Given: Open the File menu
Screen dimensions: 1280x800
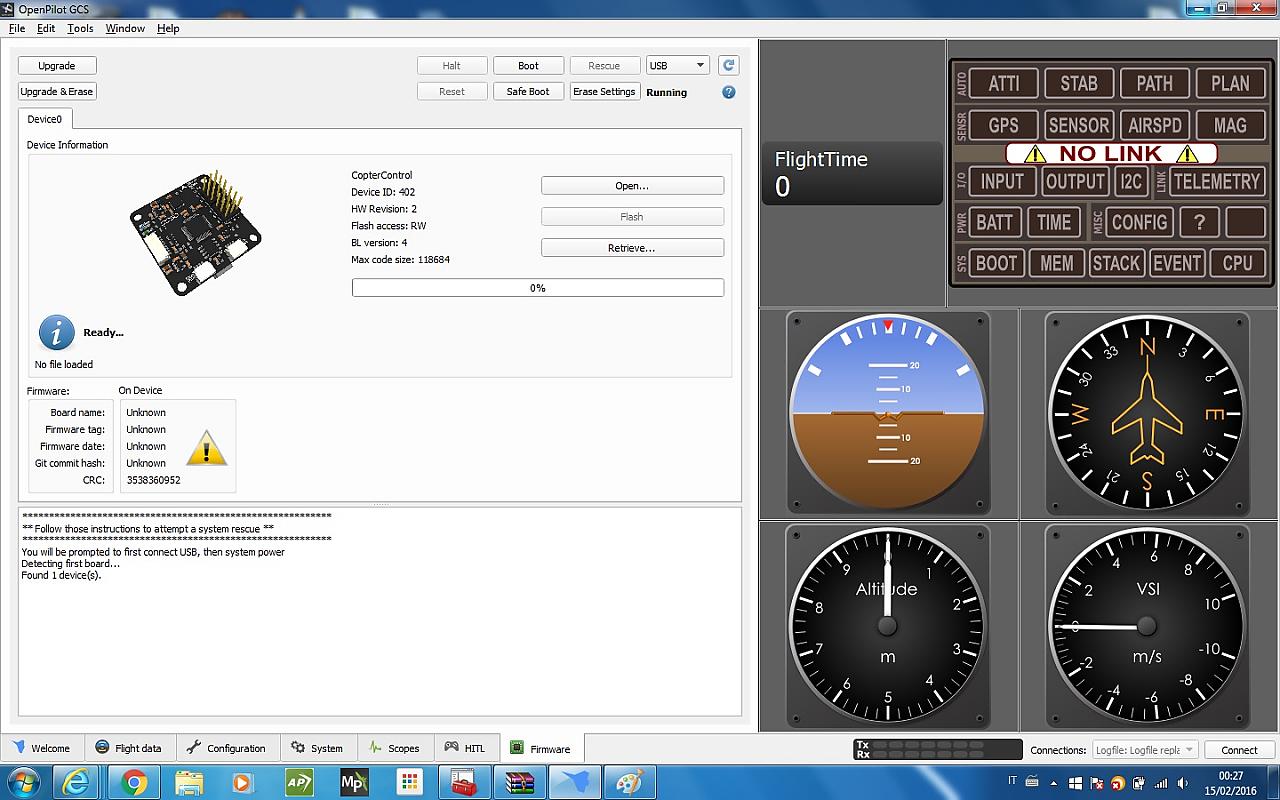Looking at the screenshot, I should [x=17, y=28].
